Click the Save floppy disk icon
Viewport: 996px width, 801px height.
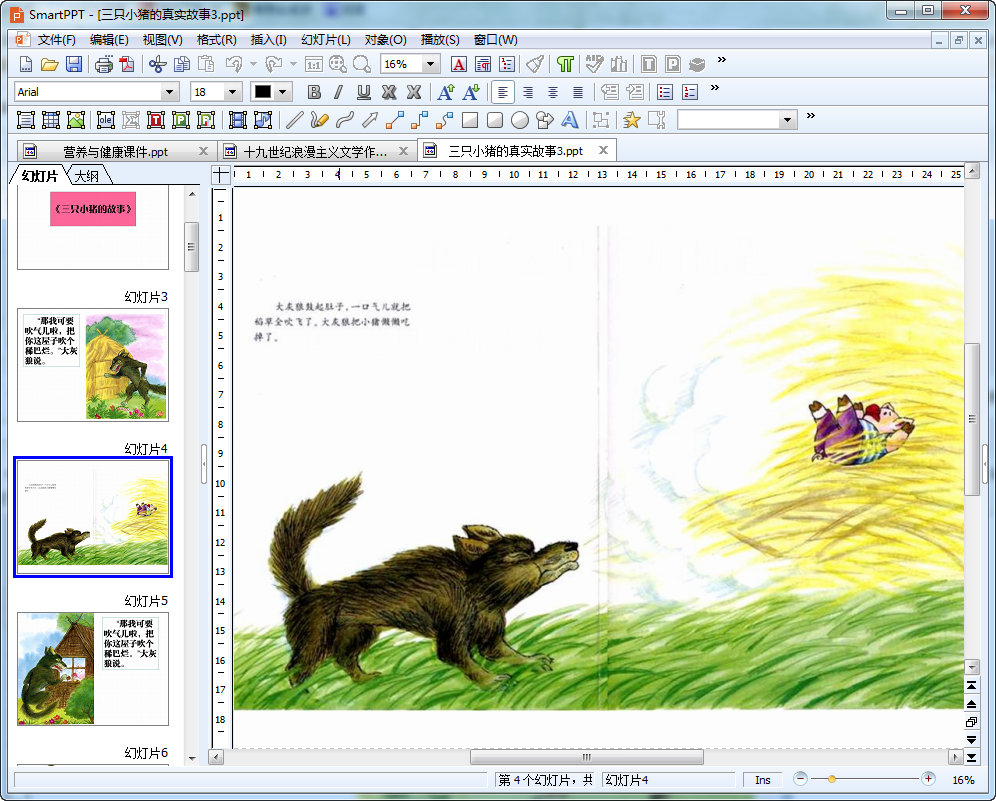pos(74,64)
